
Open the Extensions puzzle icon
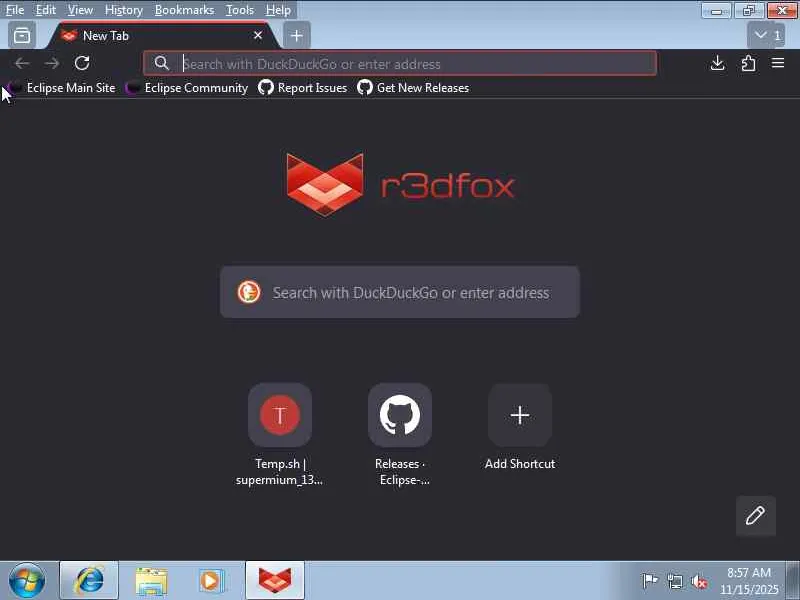point(748,63)
